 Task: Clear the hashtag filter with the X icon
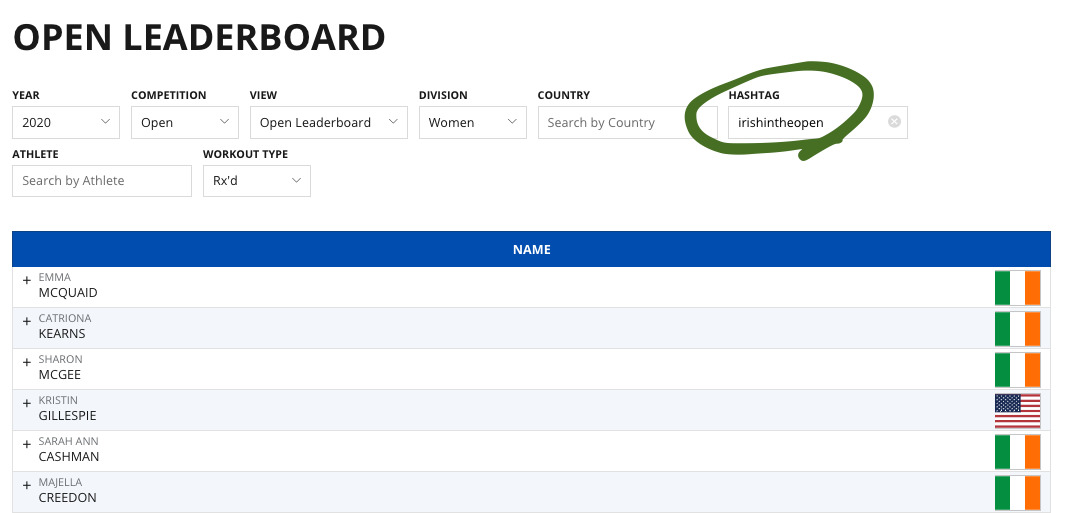[894, 122]
